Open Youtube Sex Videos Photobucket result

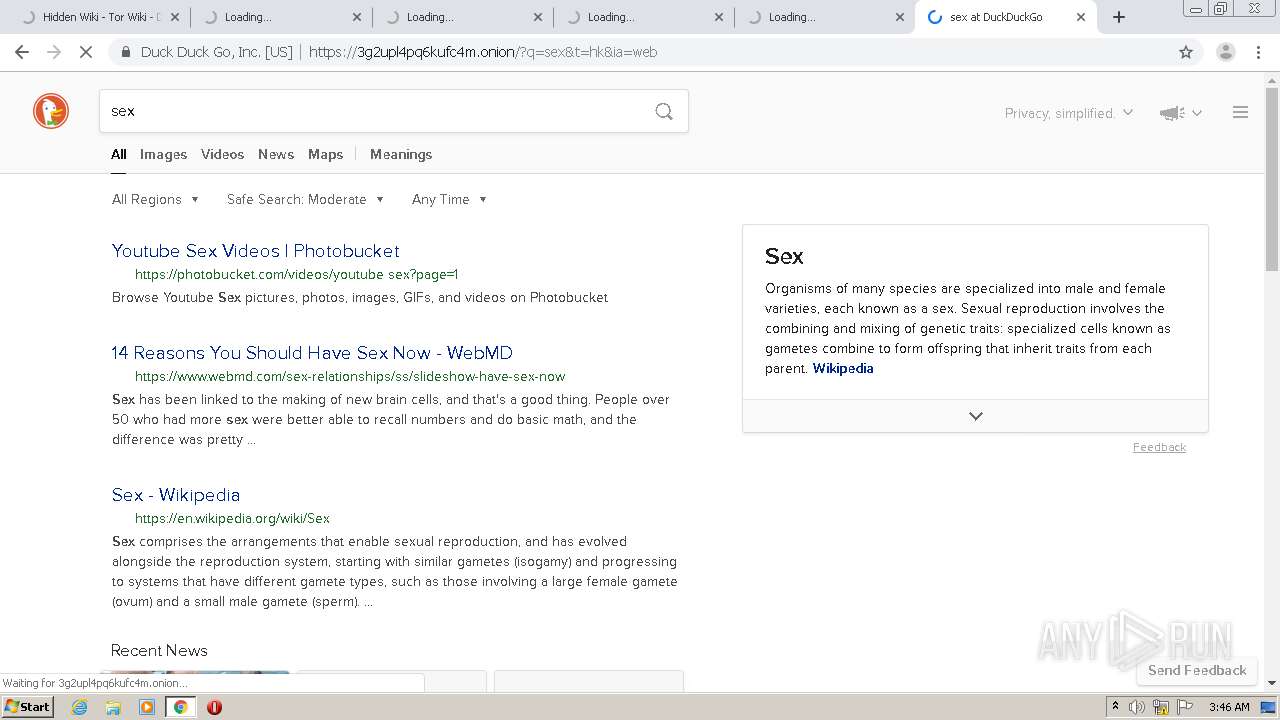[x=255, y=251]
